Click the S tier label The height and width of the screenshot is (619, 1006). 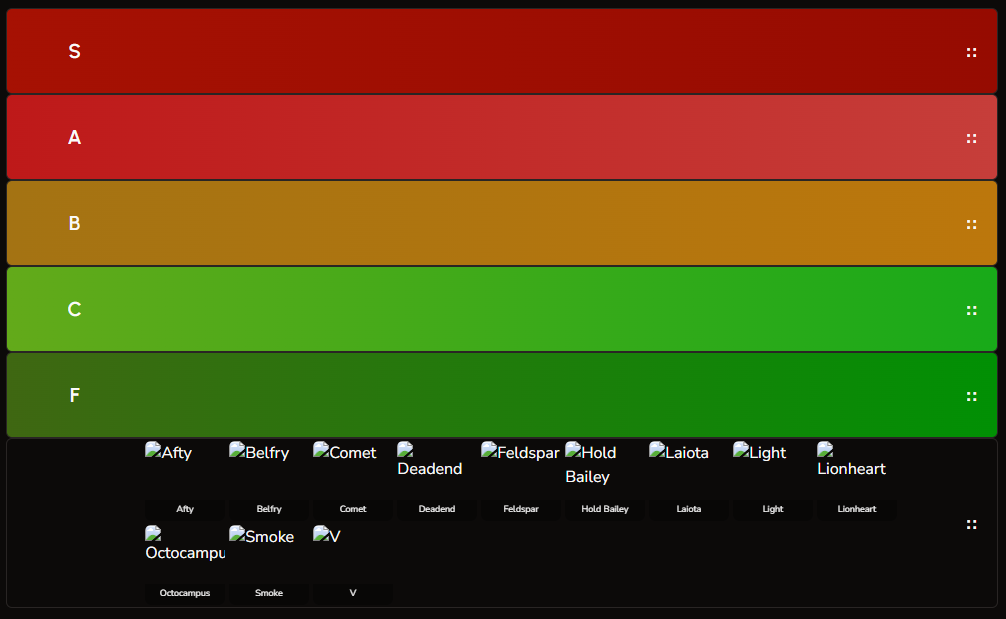pyautogui.click(x=74, y=51)
